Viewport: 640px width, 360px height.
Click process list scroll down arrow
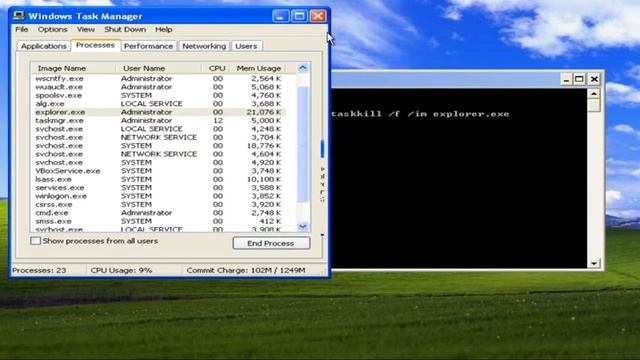coord(303,226)
